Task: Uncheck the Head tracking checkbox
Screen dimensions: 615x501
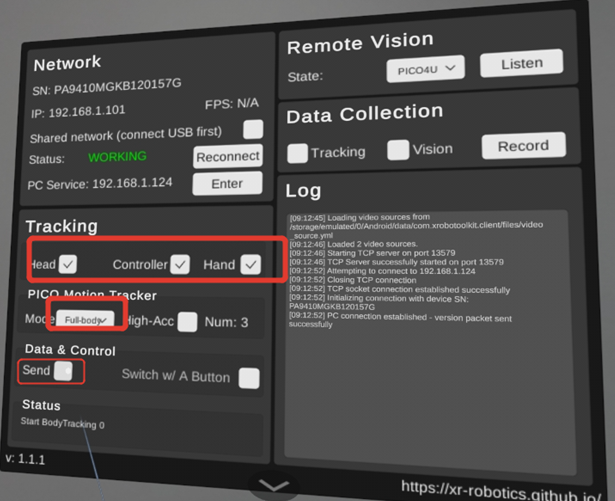Action: (x=67, y=264)
